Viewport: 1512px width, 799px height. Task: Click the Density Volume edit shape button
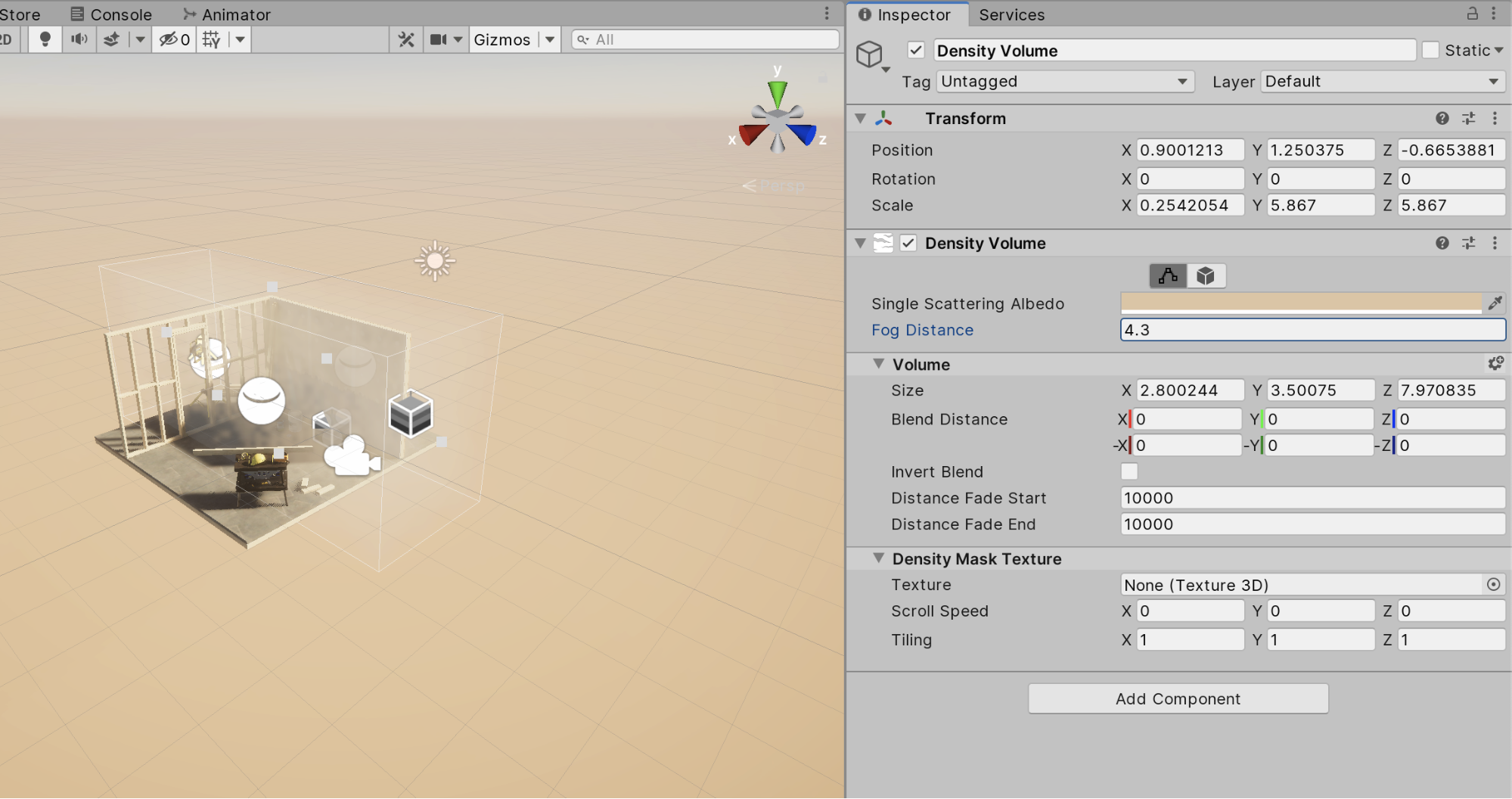click(1168, 276)
